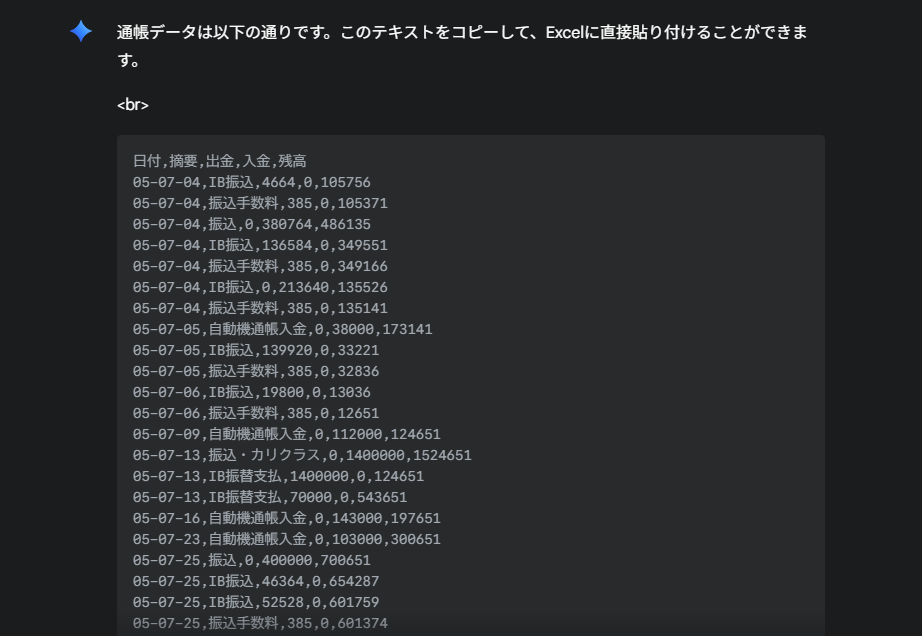The width and height of the screenshot is (922, 636).
Task: Click the intro sentence mentioning Excel
Action: (x=462, y=46)
